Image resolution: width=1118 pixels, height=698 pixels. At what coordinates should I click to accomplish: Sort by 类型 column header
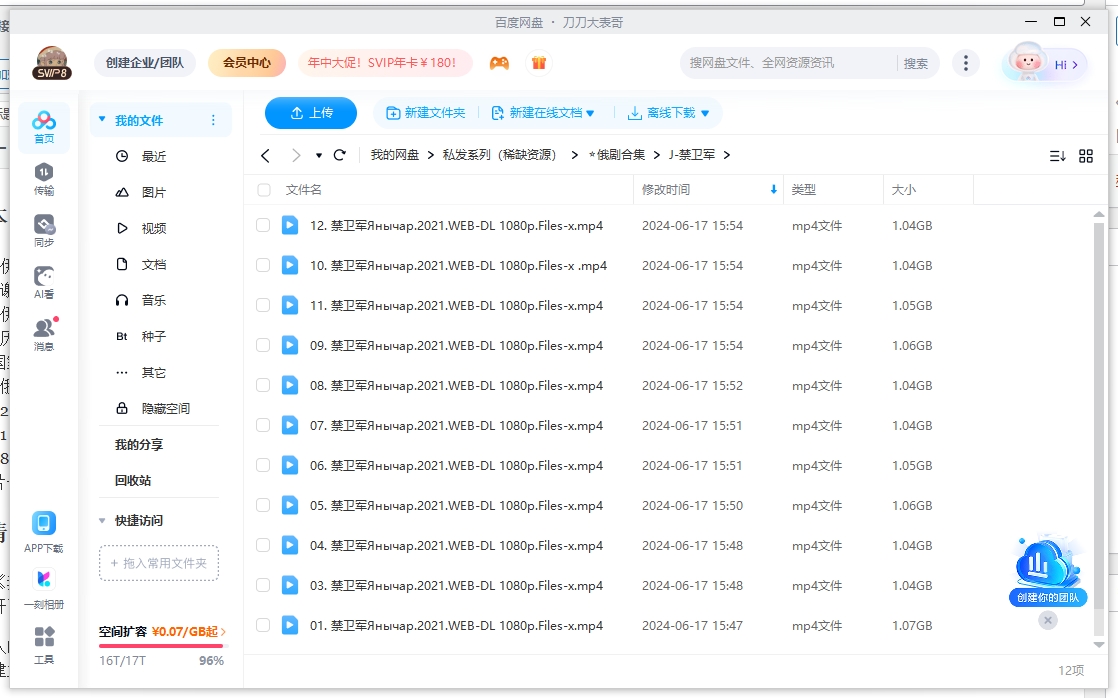[x=833, y=190]
